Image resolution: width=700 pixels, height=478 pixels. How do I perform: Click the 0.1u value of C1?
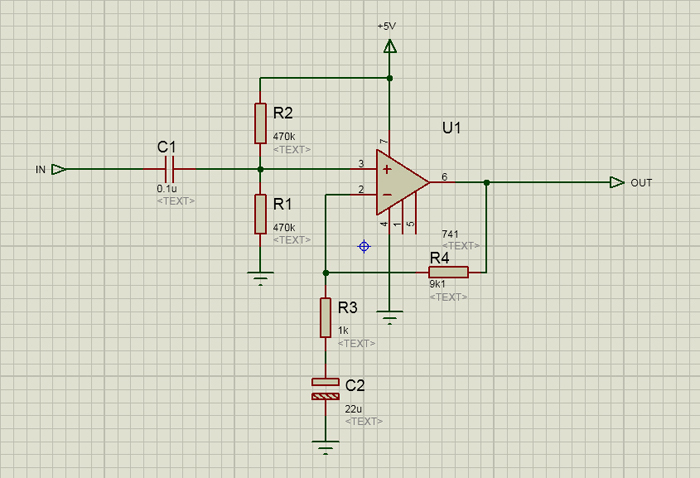167,188
